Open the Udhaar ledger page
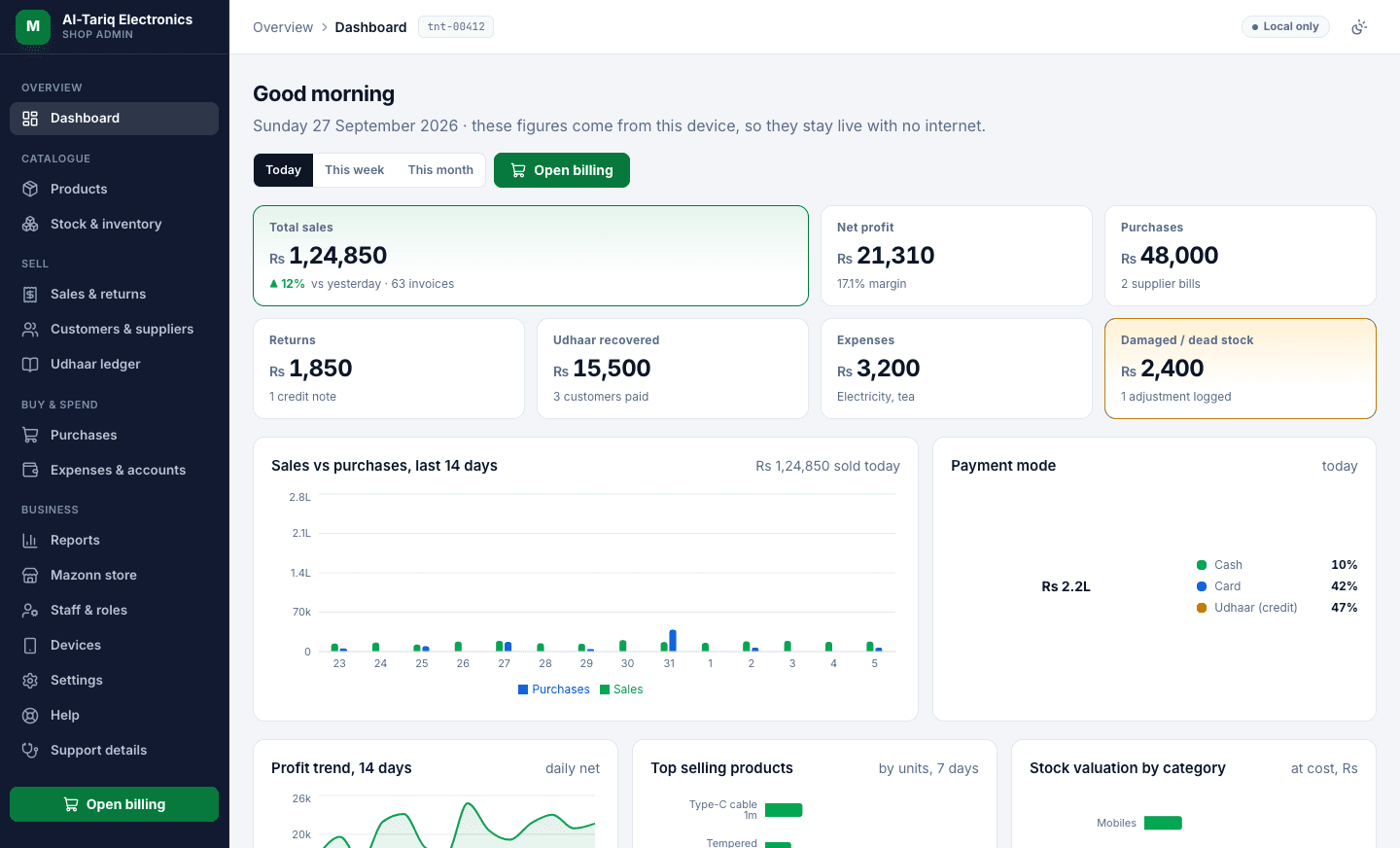This screenshot has width=1400, height=848. coord(114,364)
